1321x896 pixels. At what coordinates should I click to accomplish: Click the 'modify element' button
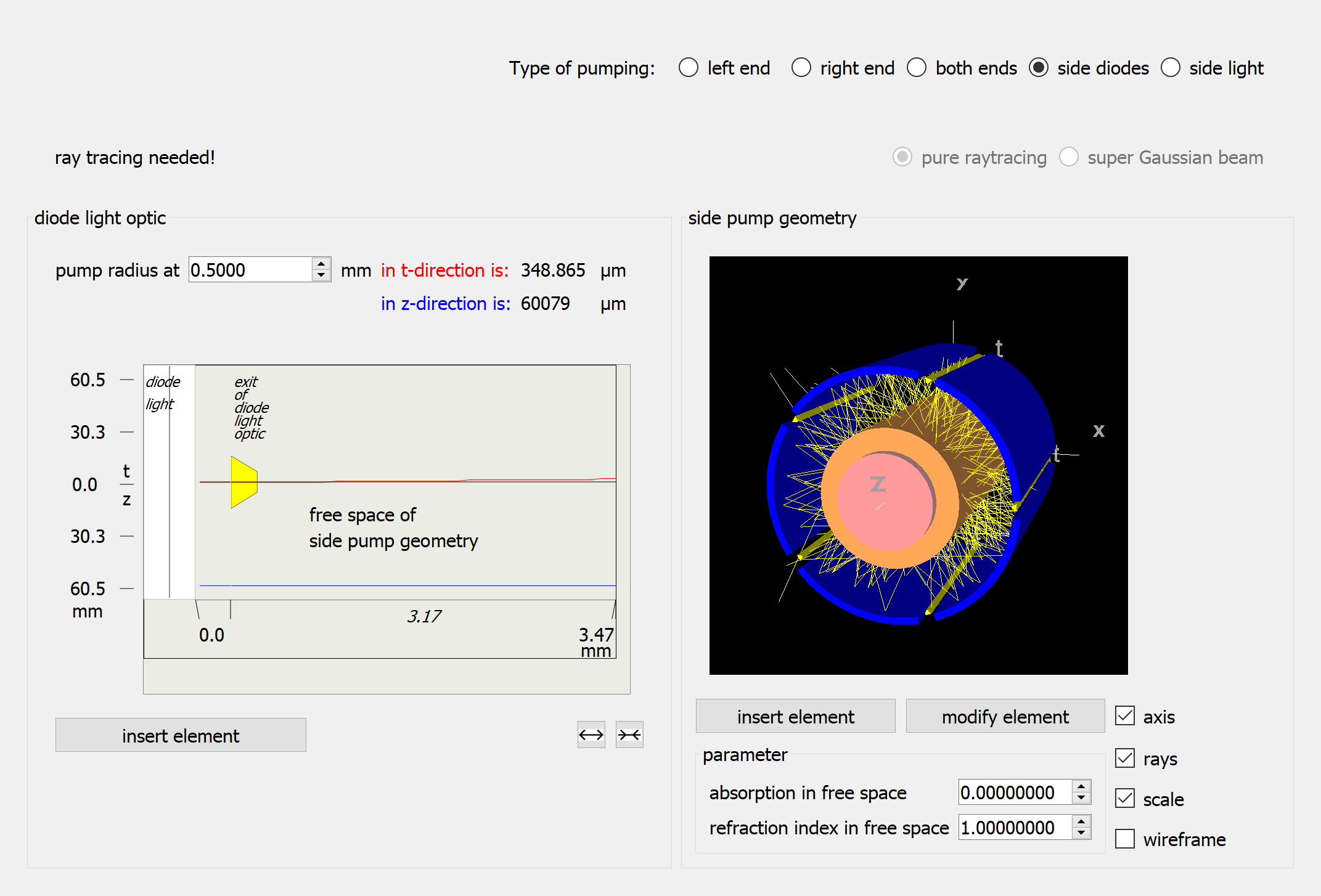pyautogui.click(x=1005, y=716)
